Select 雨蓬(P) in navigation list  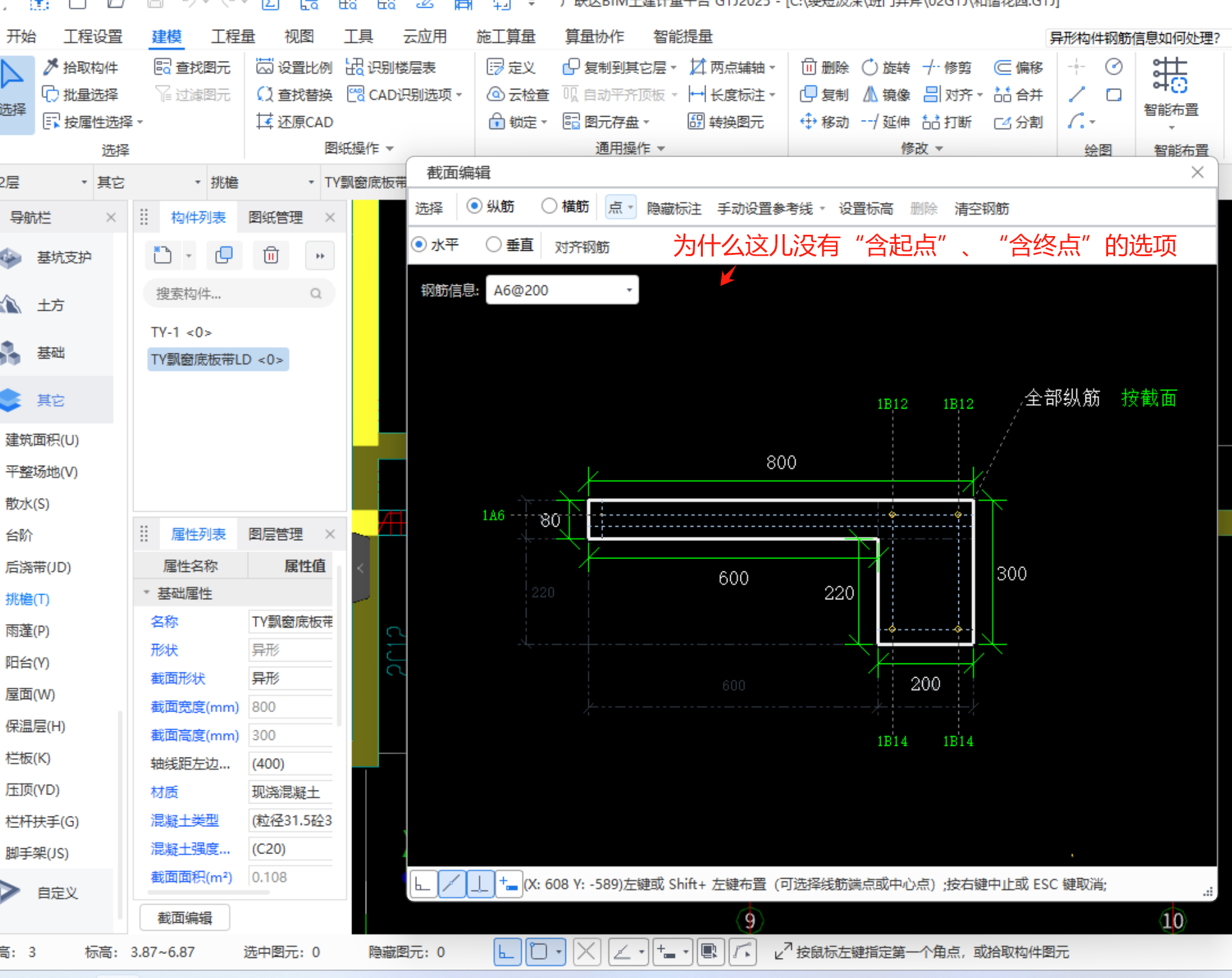(28, 630)
